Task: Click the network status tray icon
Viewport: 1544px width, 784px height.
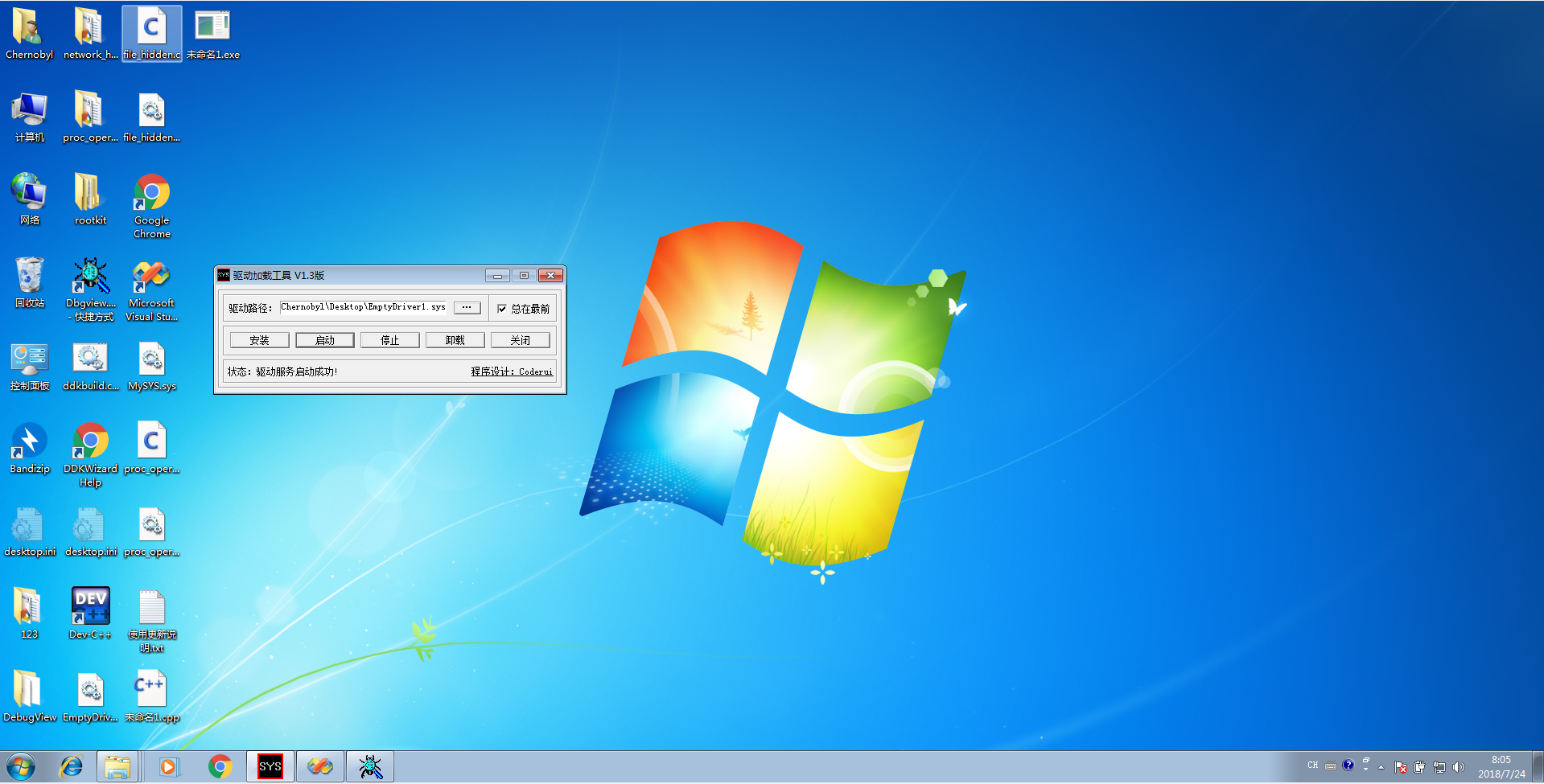Action: (1439, 767)
